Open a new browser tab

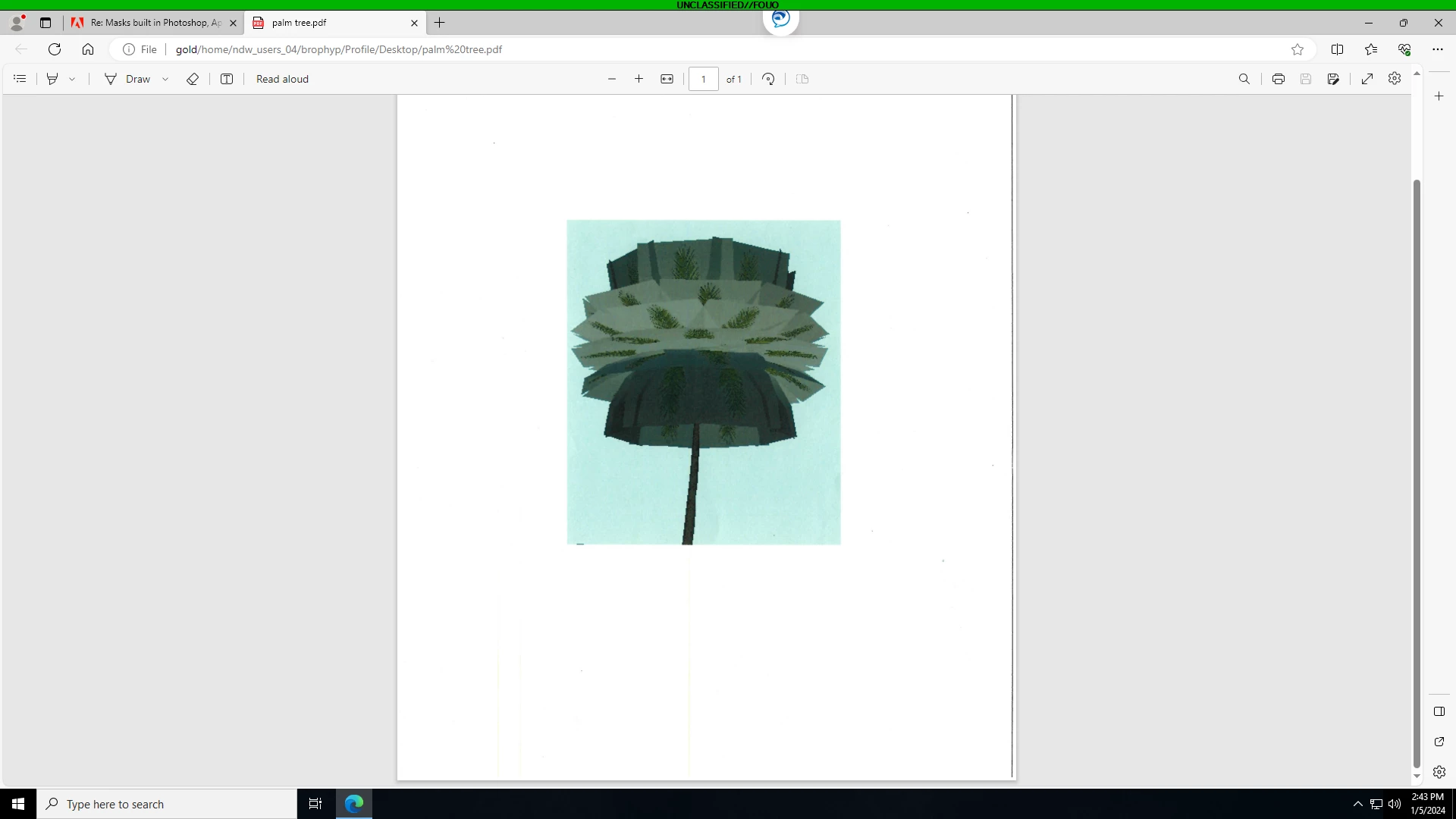(x=440, y=23)
